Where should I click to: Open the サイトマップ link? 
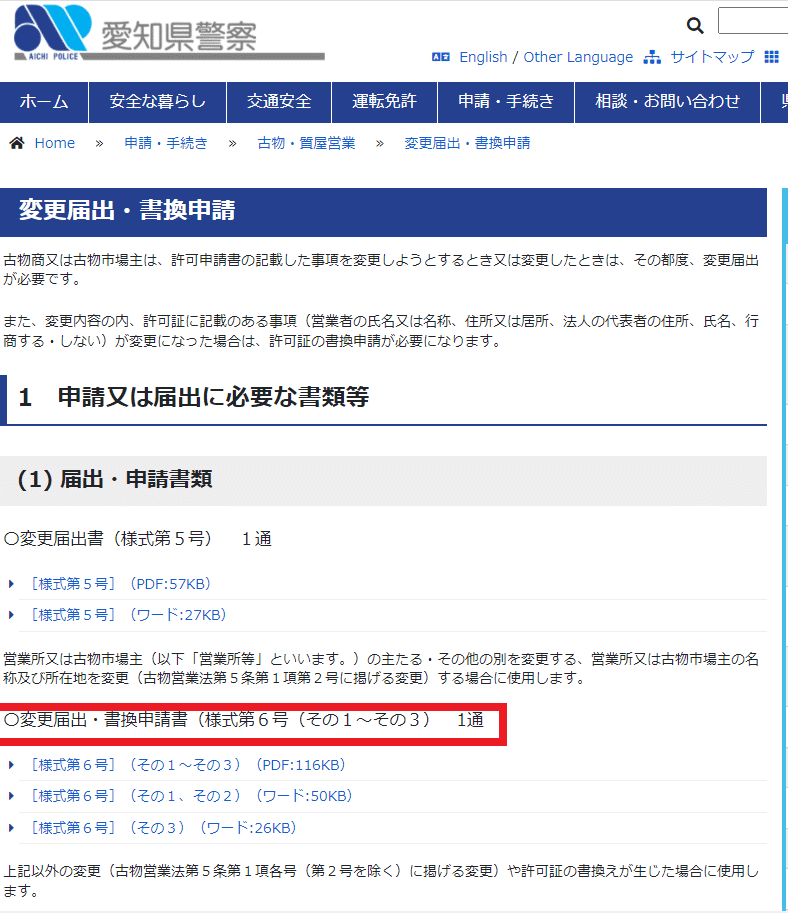point(712,57)
